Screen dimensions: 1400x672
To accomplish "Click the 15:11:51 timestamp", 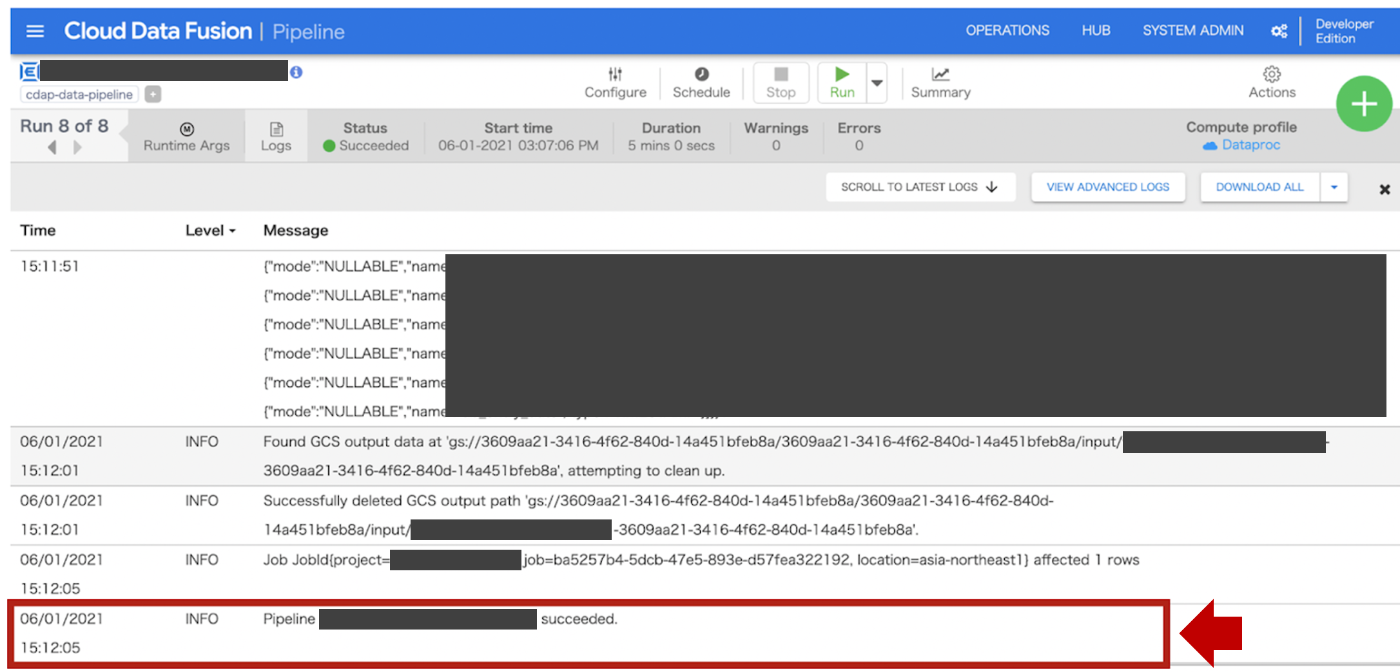I will point(50,267).
